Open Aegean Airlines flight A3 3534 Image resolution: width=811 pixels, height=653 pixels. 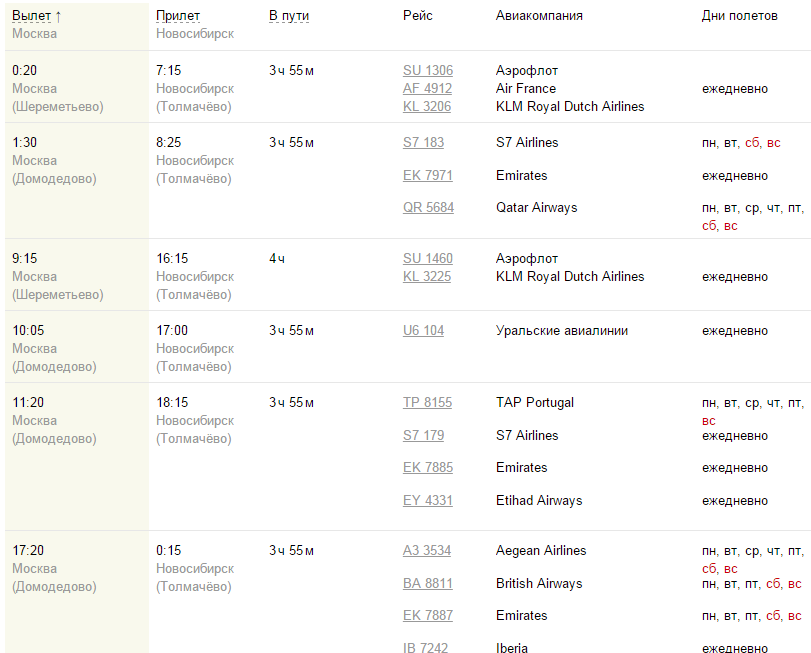pos(427,551)
